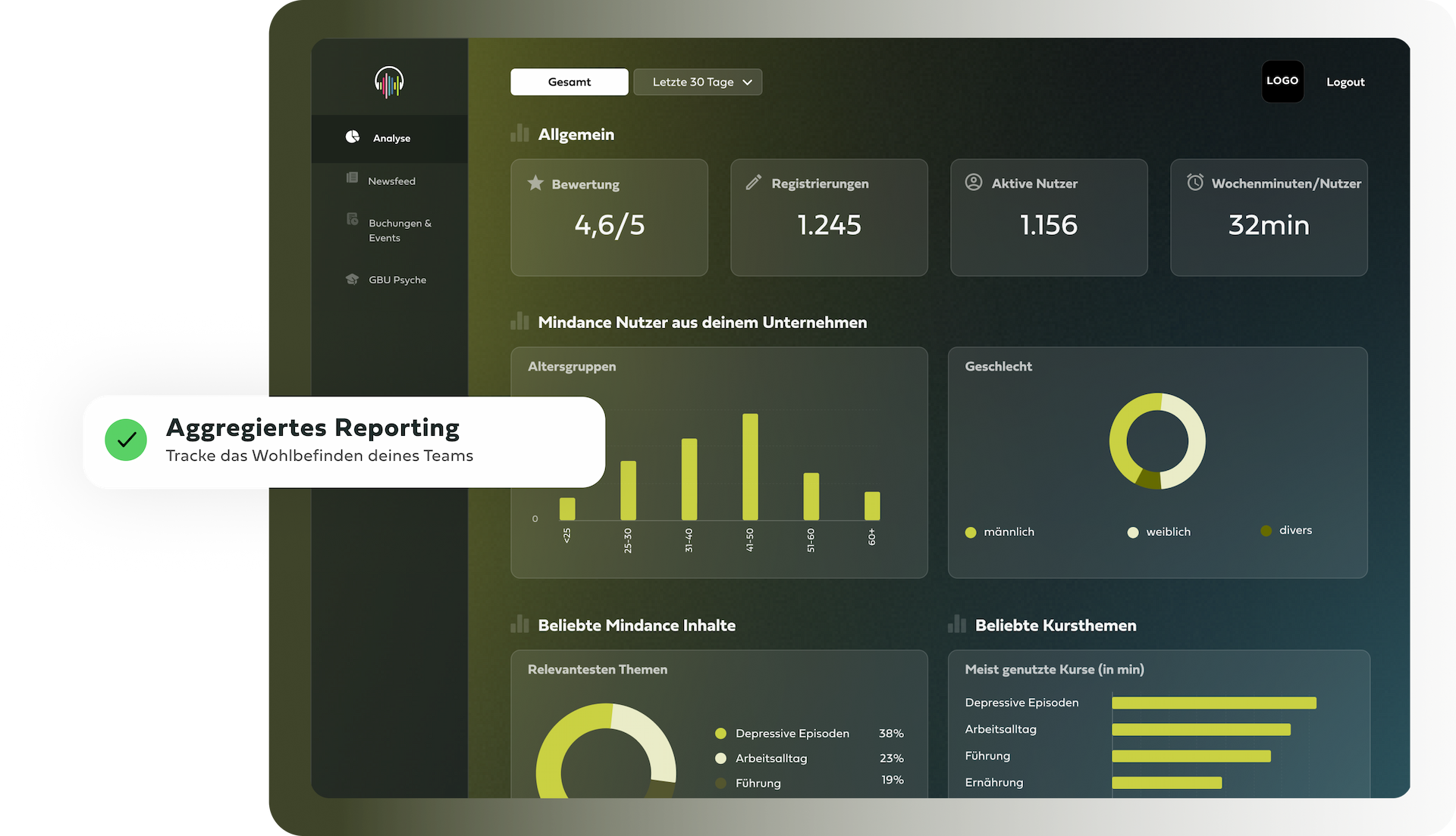The image size is (1456, 836).
Task: Click the LOGO button in header
Action: (1282, 81)
